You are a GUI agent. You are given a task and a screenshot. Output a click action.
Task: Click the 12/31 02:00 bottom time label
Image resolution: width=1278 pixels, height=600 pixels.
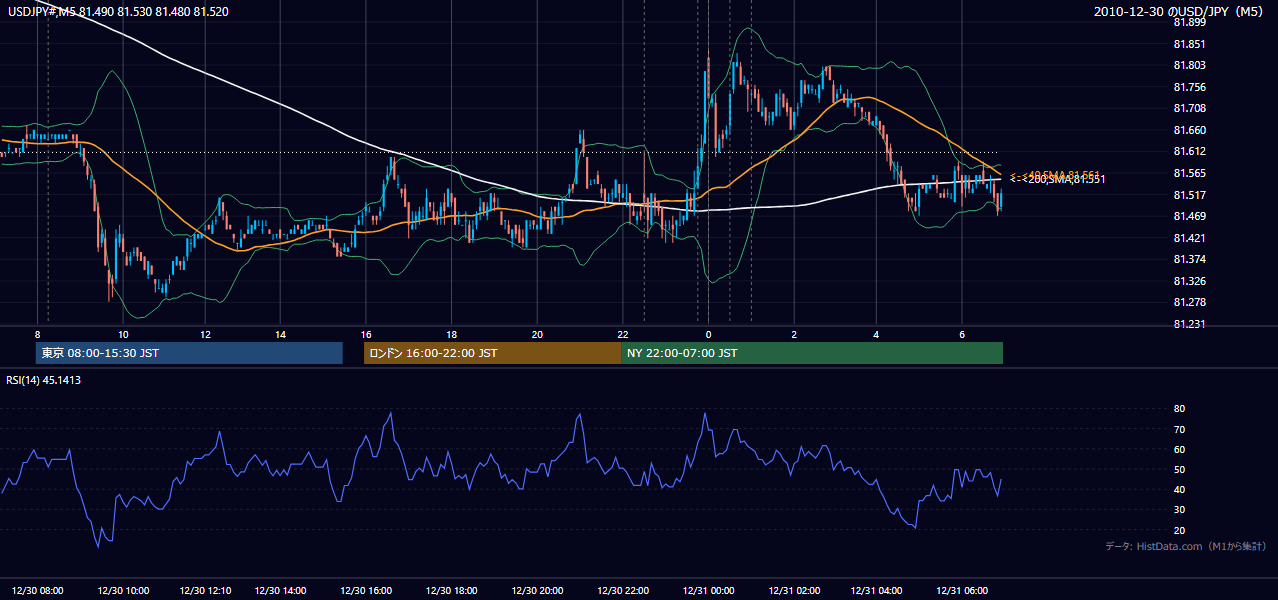[x=794, y=590]
